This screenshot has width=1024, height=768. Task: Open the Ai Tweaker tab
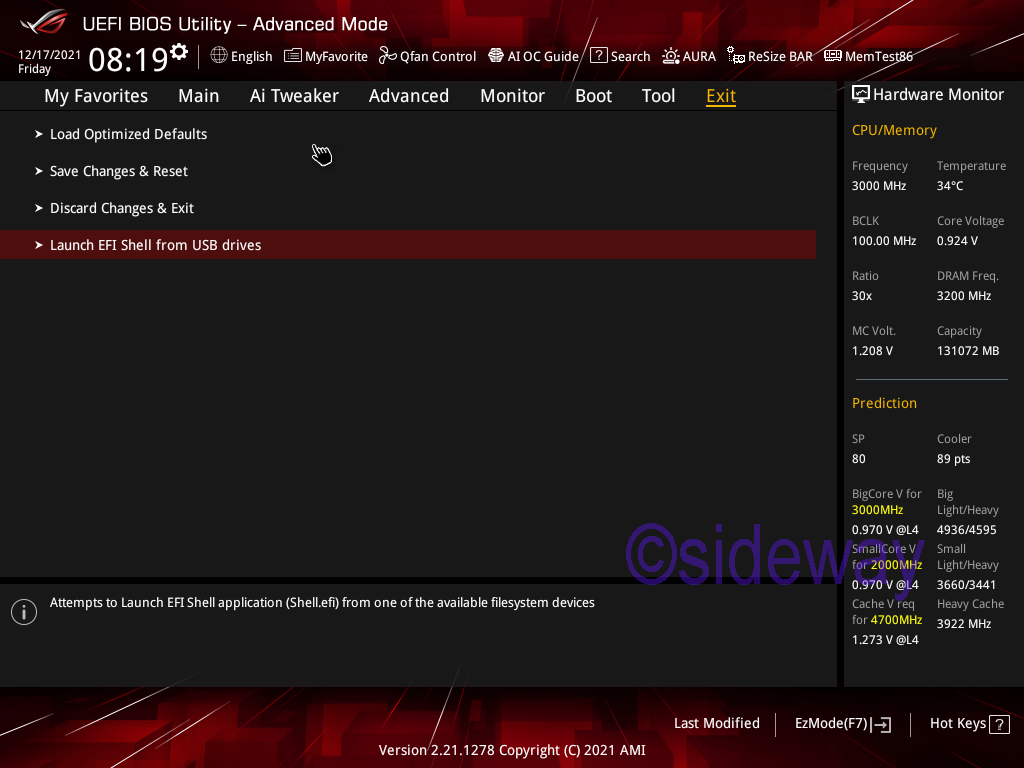[x=294, y=96]
